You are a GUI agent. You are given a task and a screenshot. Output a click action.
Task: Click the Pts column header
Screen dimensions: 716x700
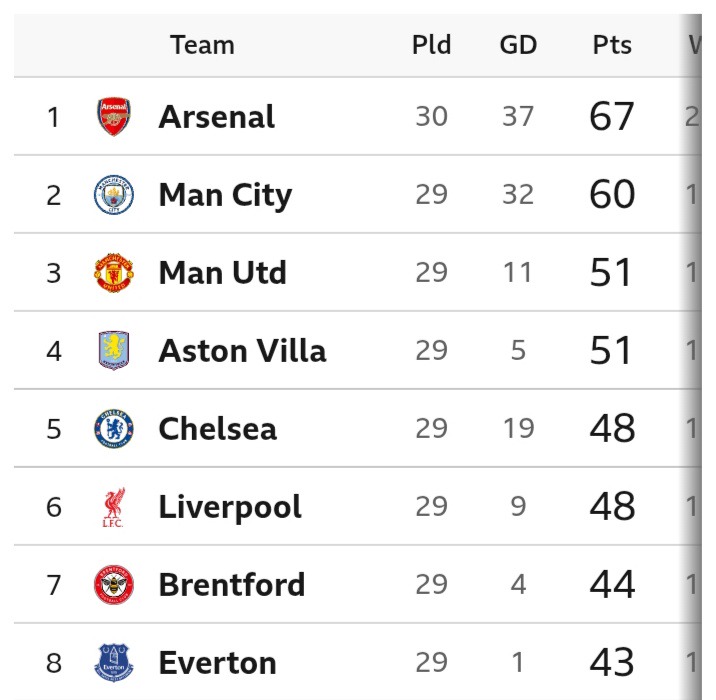(x=612, y=45)
